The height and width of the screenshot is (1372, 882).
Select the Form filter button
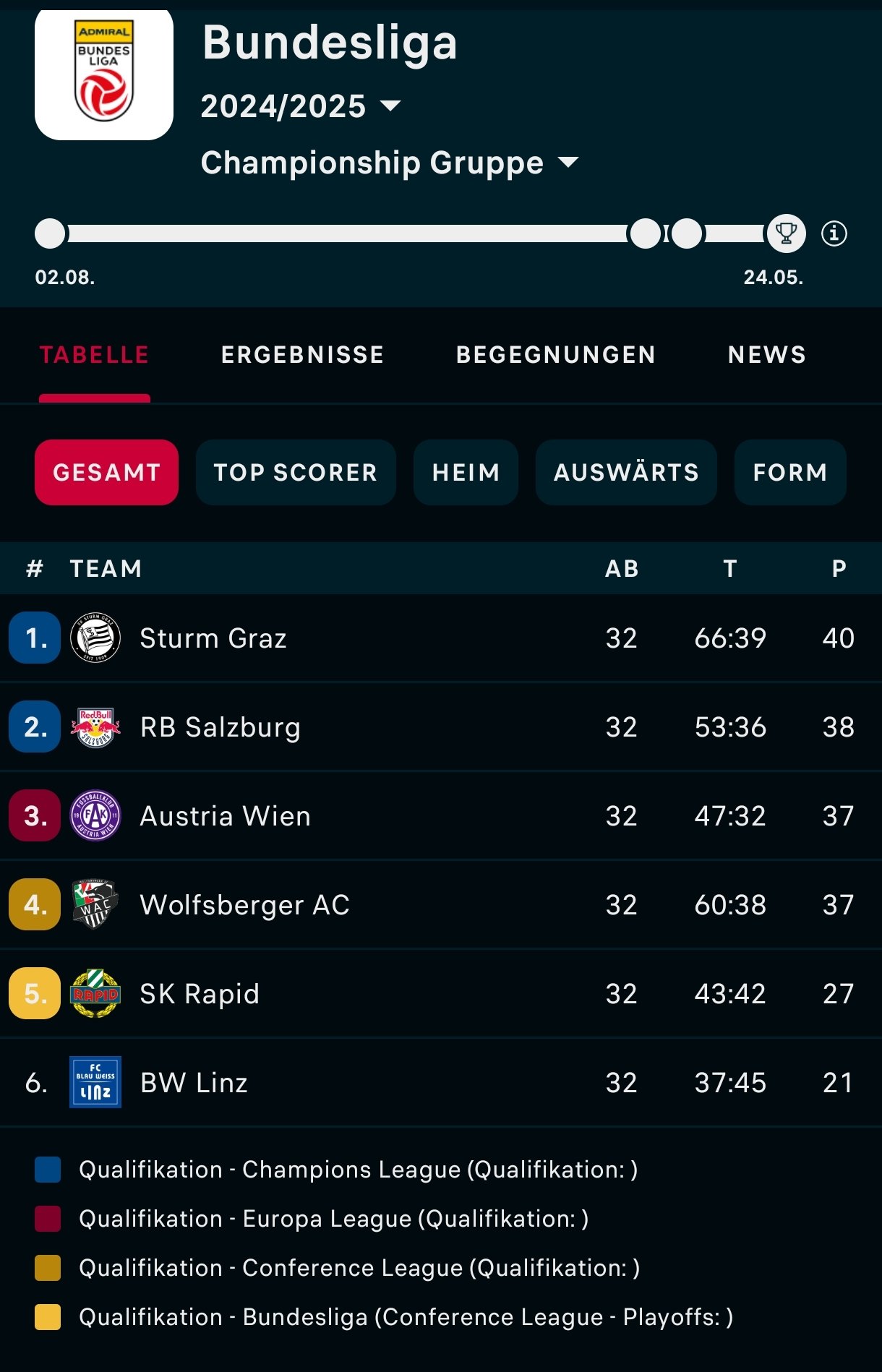coord(790,472)
